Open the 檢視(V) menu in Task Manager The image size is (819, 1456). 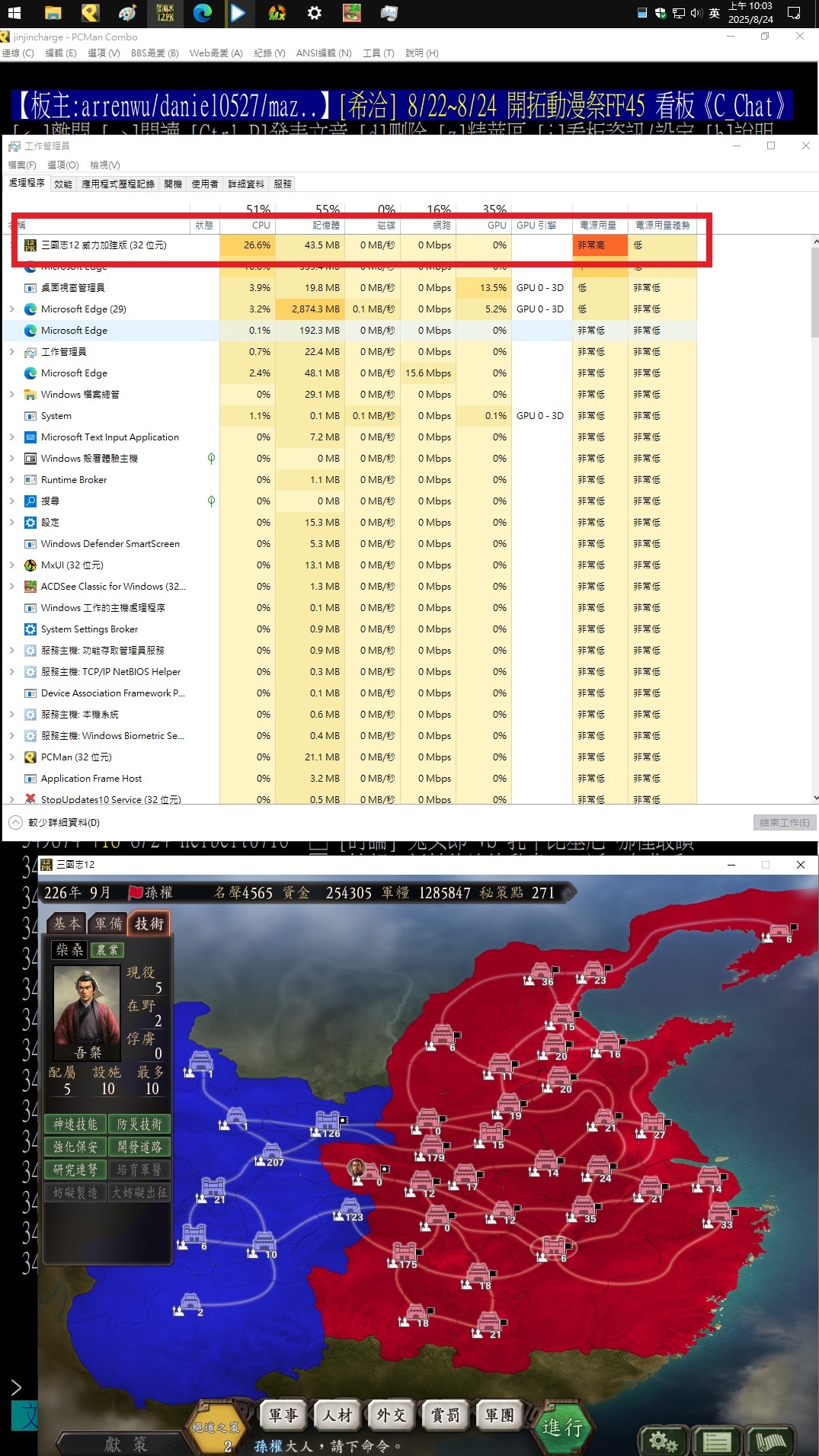104,165
